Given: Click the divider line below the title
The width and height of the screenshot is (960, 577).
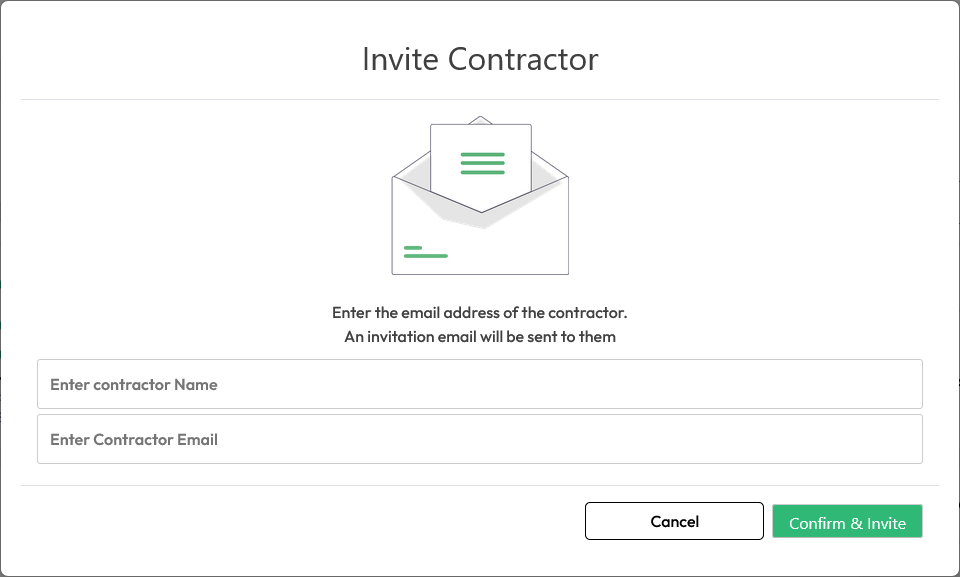Looking at the screenshot, I should point(480,100).
